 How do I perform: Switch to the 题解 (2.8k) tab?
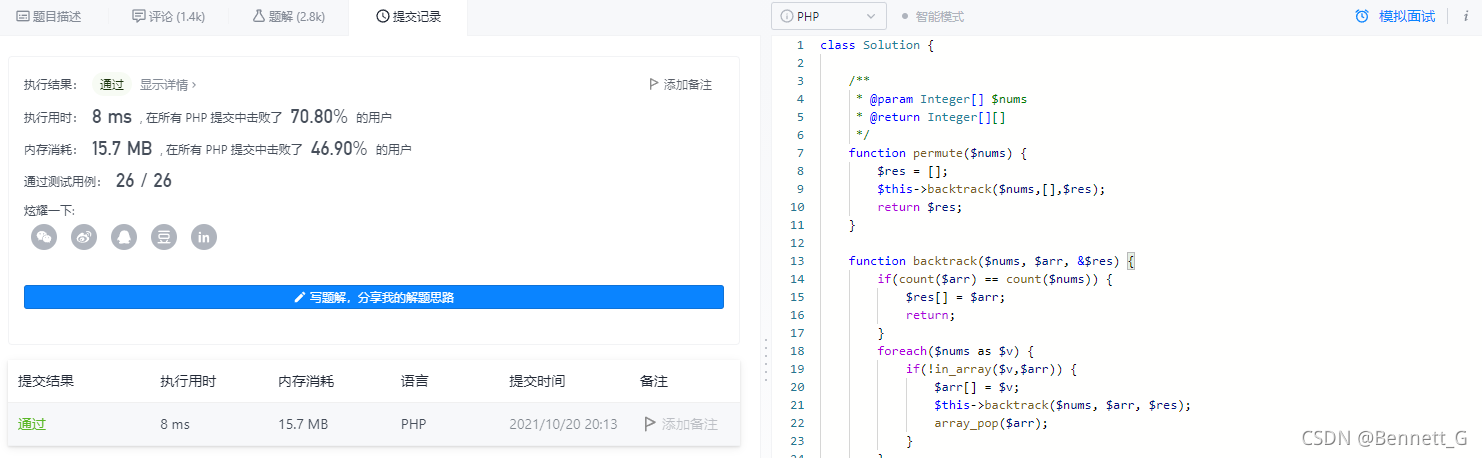288,17
